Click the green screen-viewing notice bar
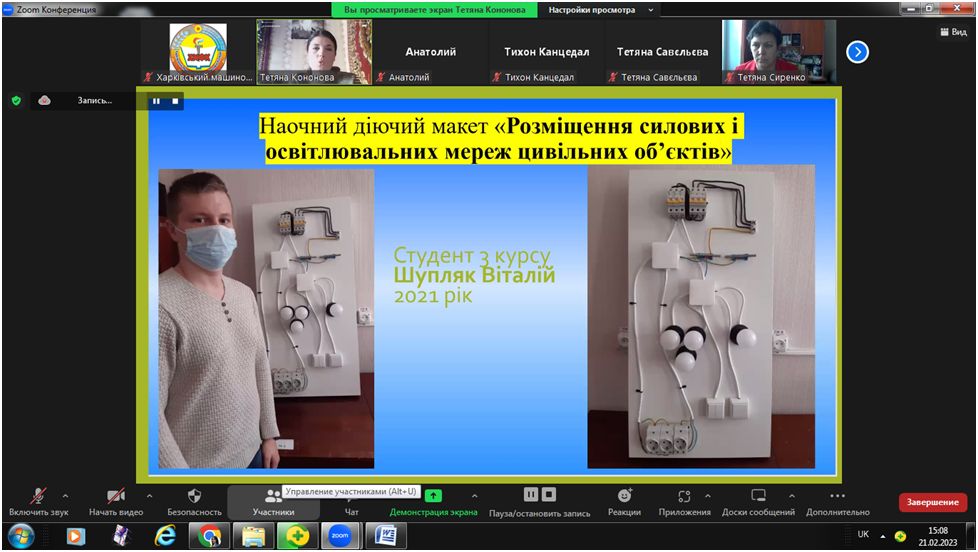This screenshot has height=552, width=978. [435, 9]
